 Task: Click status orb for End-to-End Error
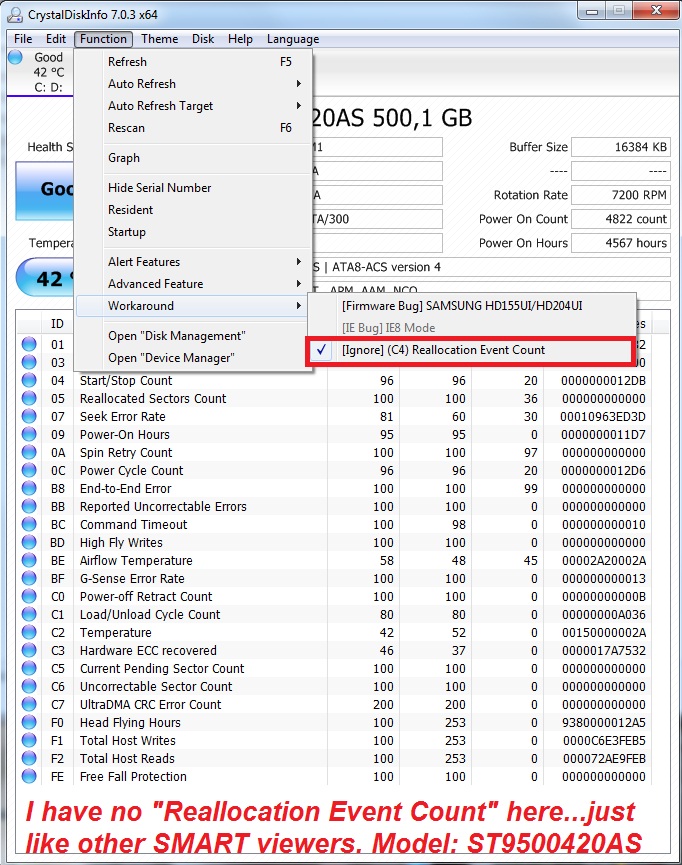[x=29, y=489]
